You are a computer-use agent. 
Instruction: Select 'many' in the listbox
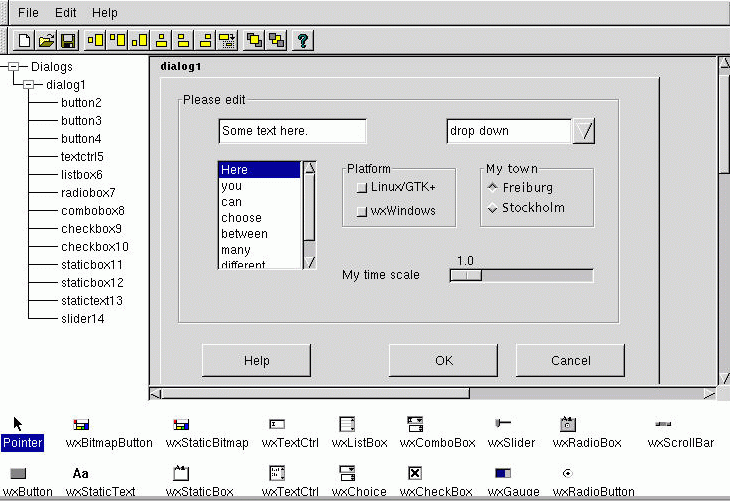tap(260, 250)
